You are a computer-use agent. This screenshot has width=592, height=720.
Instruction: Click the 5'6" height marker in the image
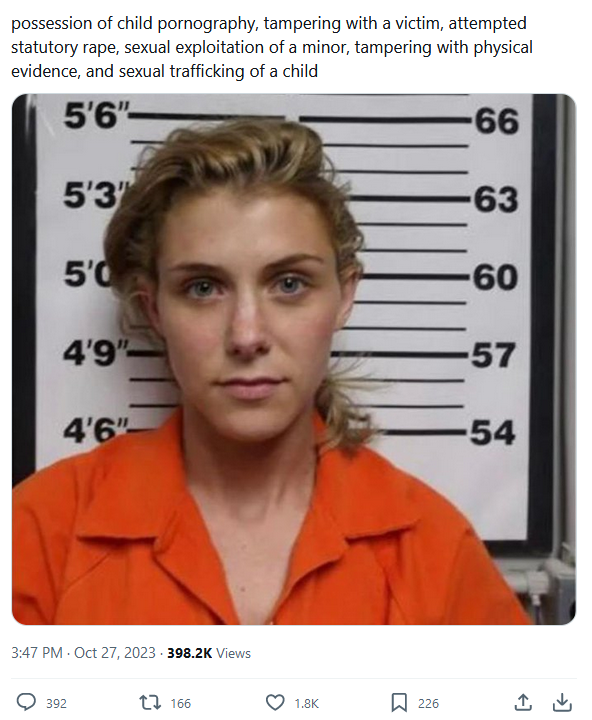(97, 114)
